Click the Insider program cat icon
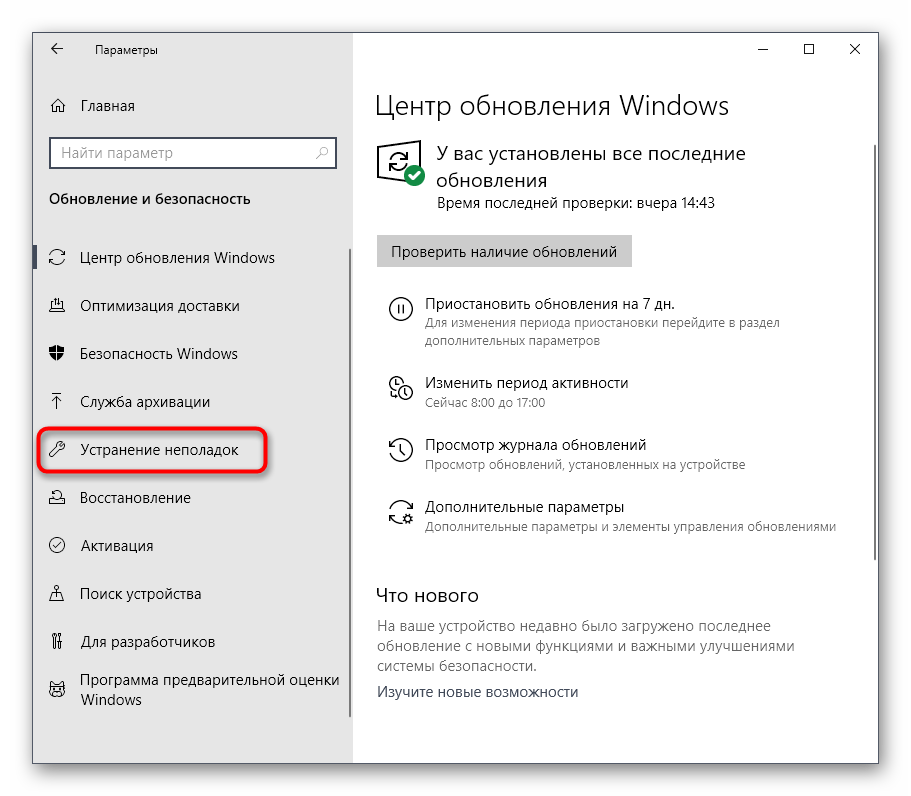 coord(57,689)
